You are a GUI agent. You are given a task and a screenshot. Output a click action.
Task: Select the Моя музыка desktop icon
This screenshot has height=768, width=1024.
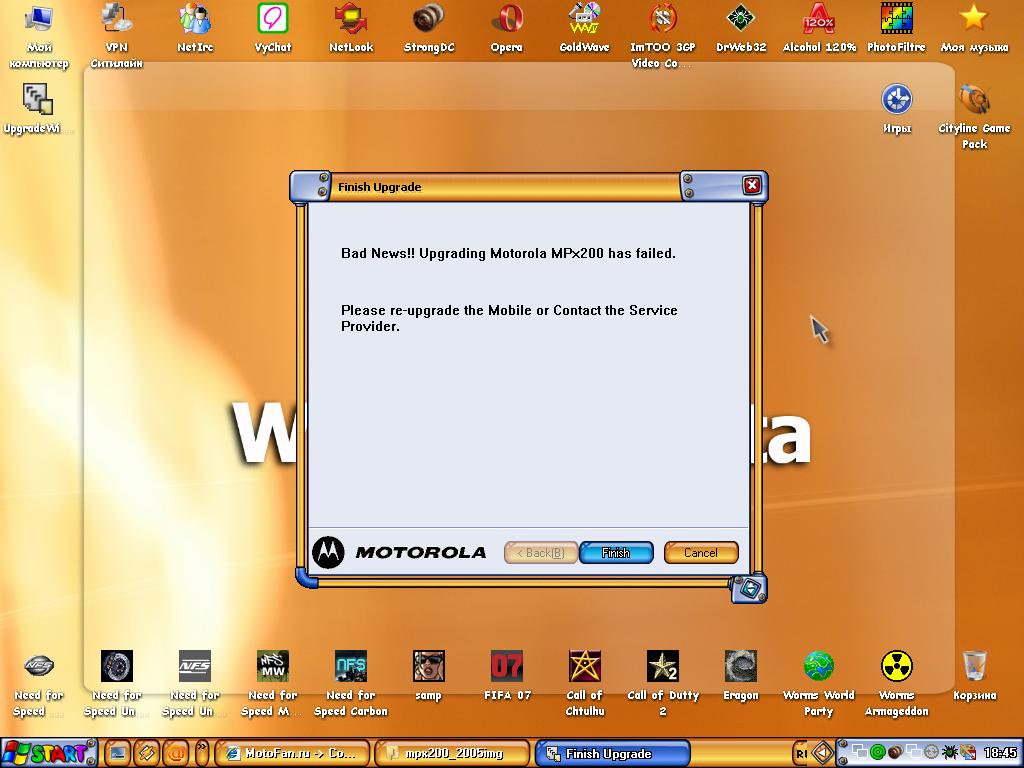974,27
